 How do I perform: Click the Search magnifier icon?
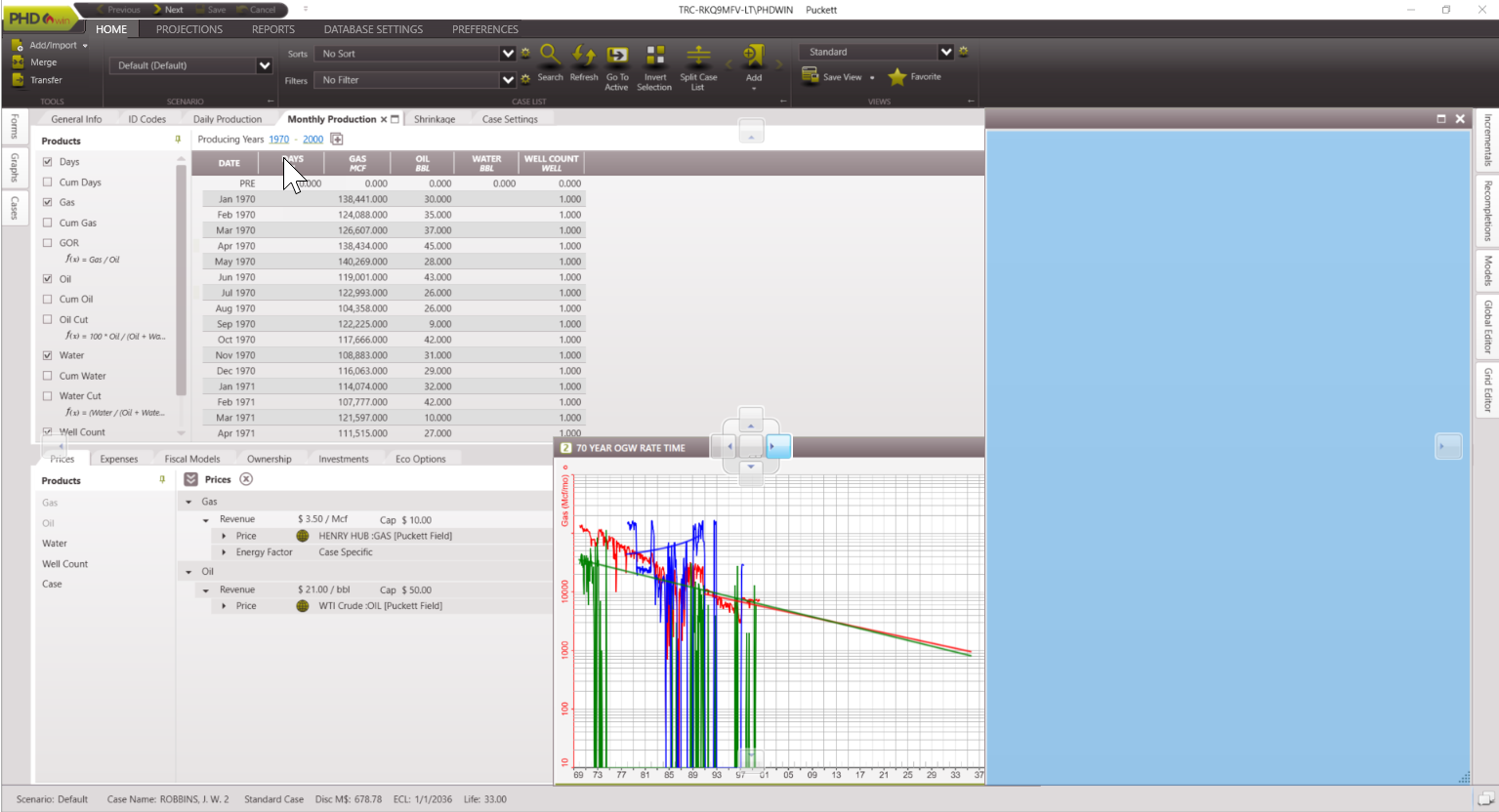[x=550, y=56]
